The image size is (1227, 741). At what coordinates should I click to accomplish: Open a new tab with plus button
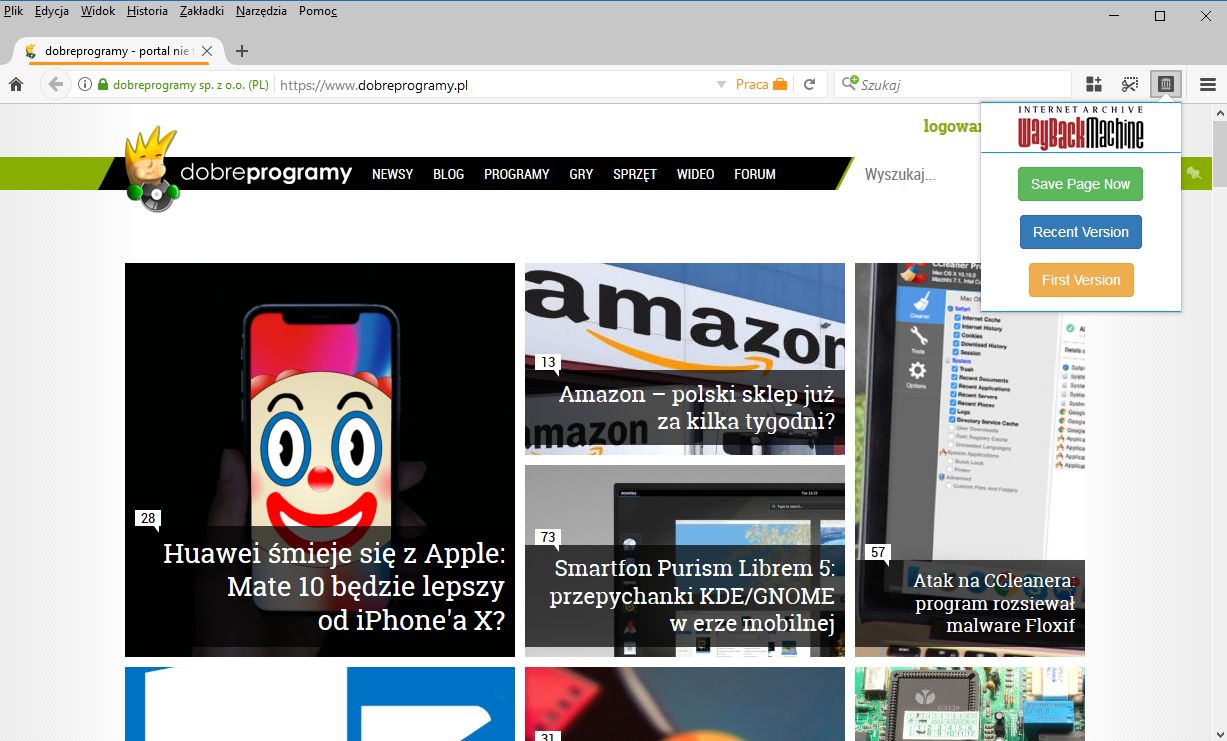[241, 51]
